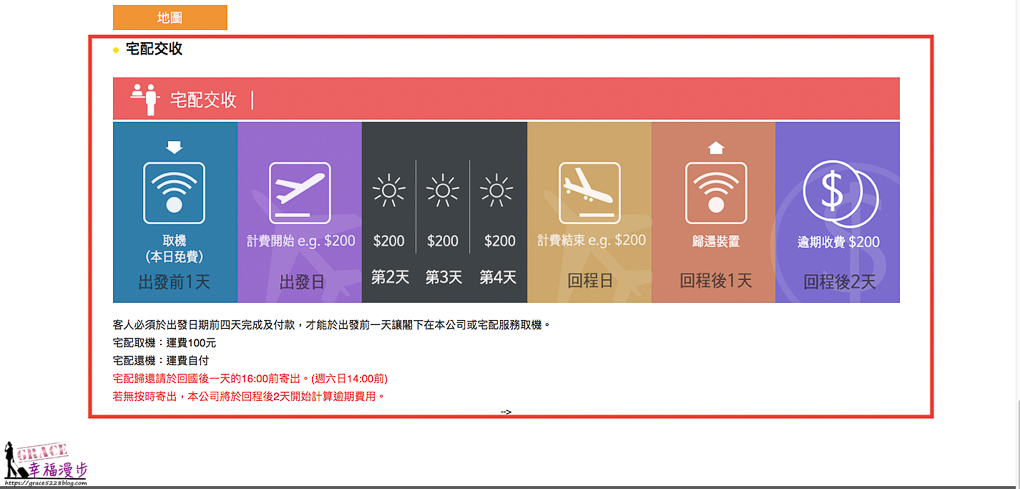
Task: Click the 逾期收費 $200 text
Action: [839, 243]
